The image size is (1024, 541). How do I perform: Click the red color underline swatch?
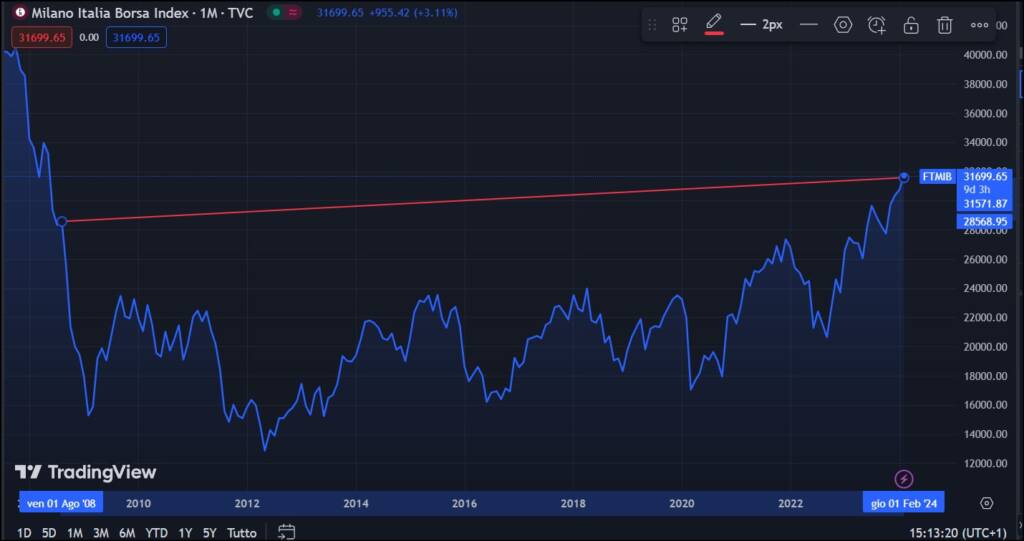714,33
